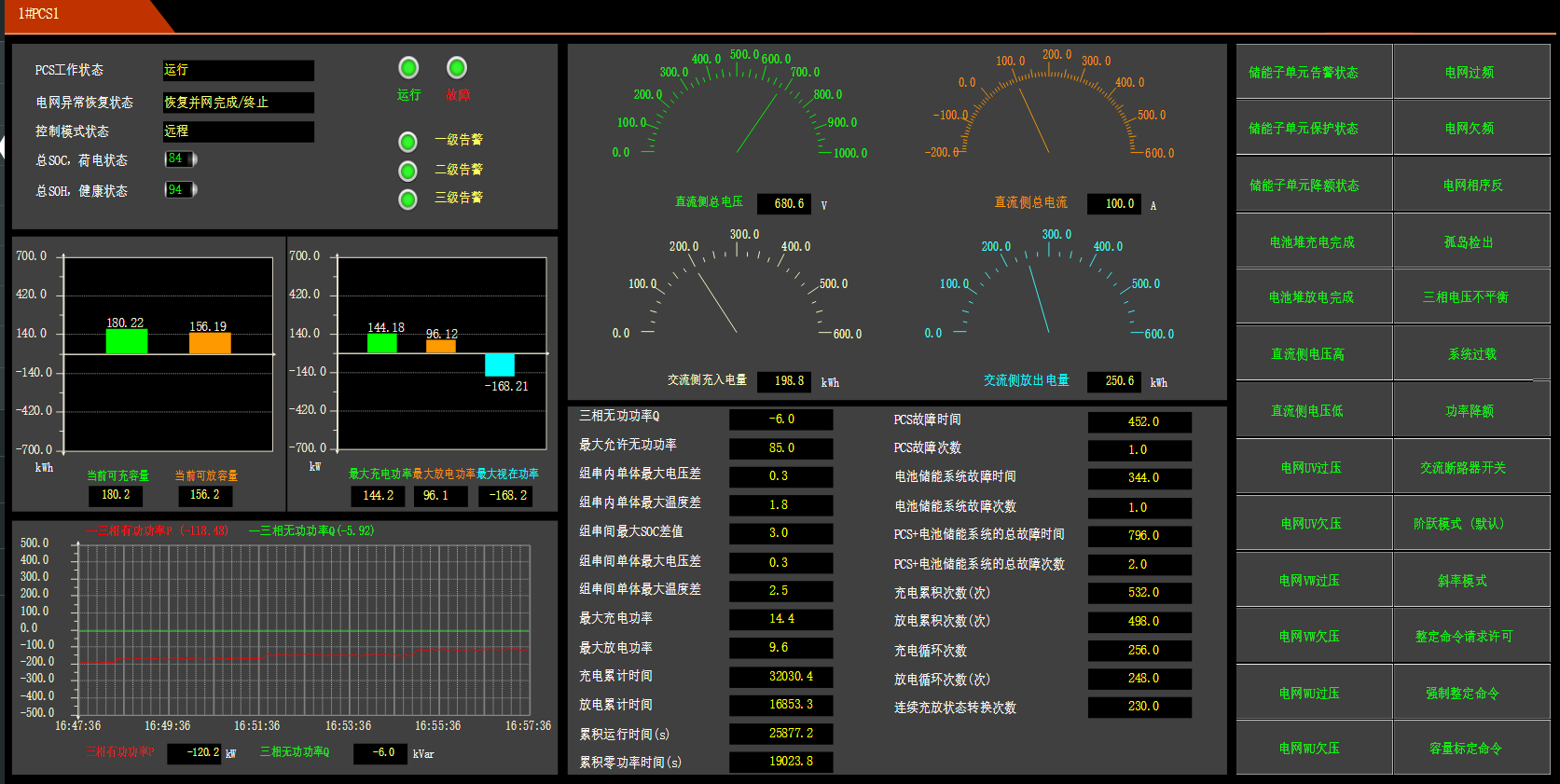Click the 最大允许无功功率 value 85.0
Viewport: 1560px width, 784px height.
coord(780,448)
